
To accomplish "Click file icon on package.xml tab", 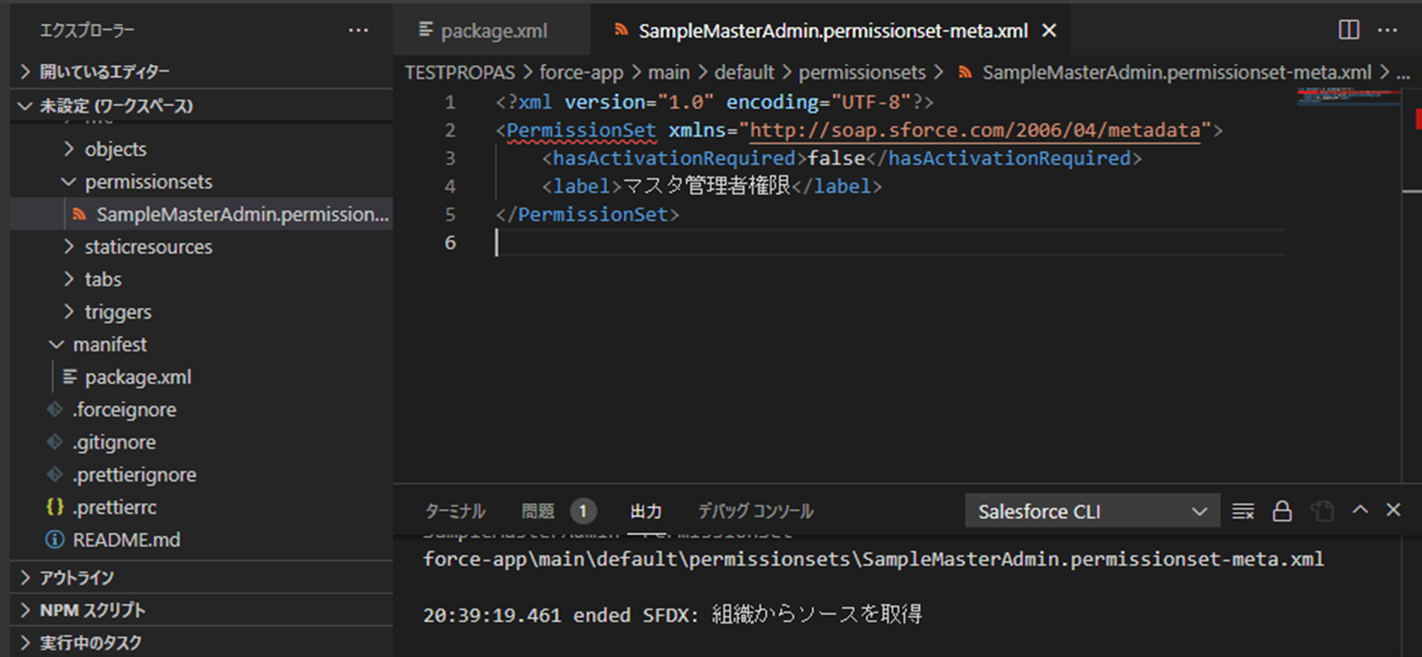I will (x=426, y=31).
